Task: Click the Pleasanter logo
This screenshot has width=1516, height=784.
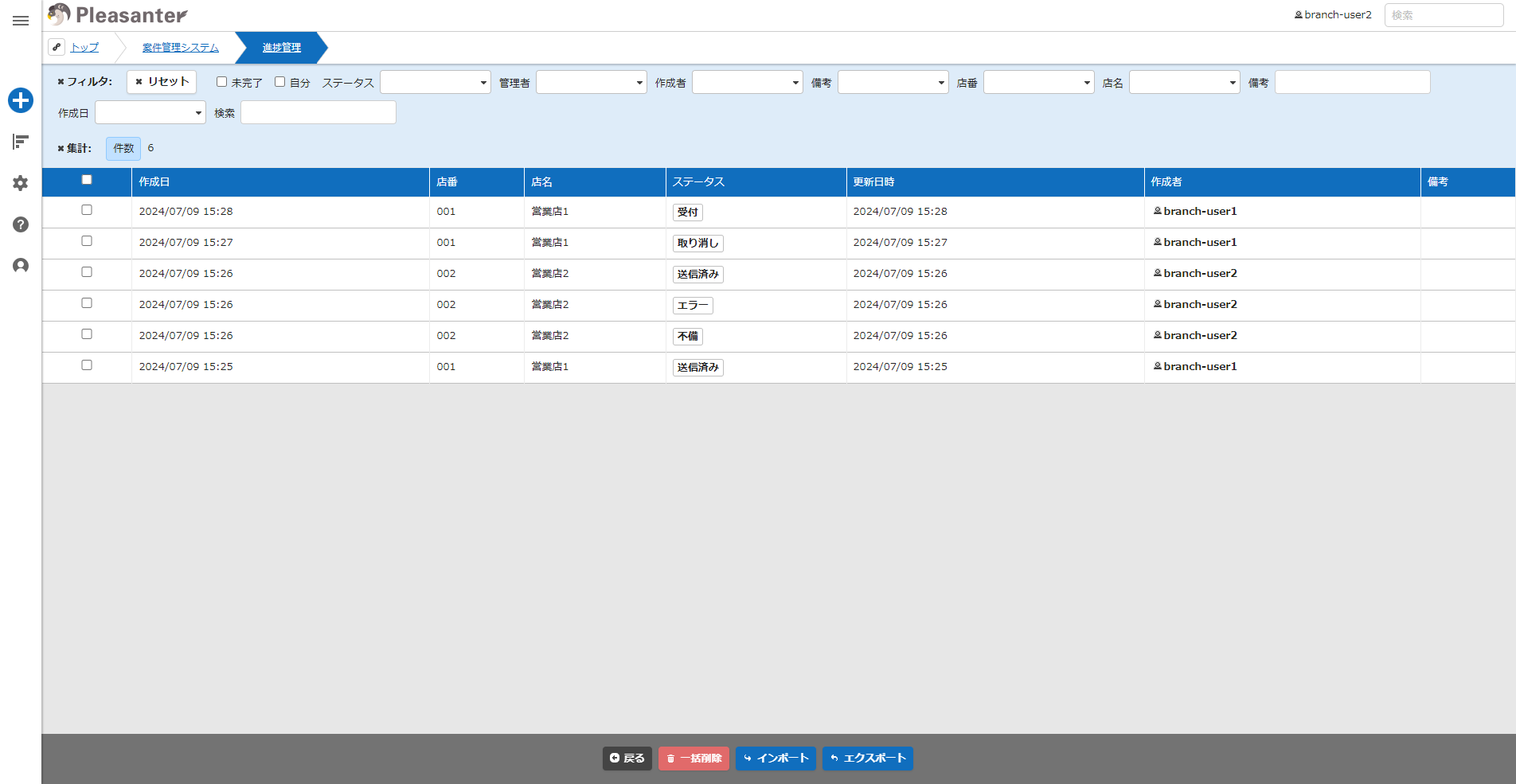Action: 118,15
